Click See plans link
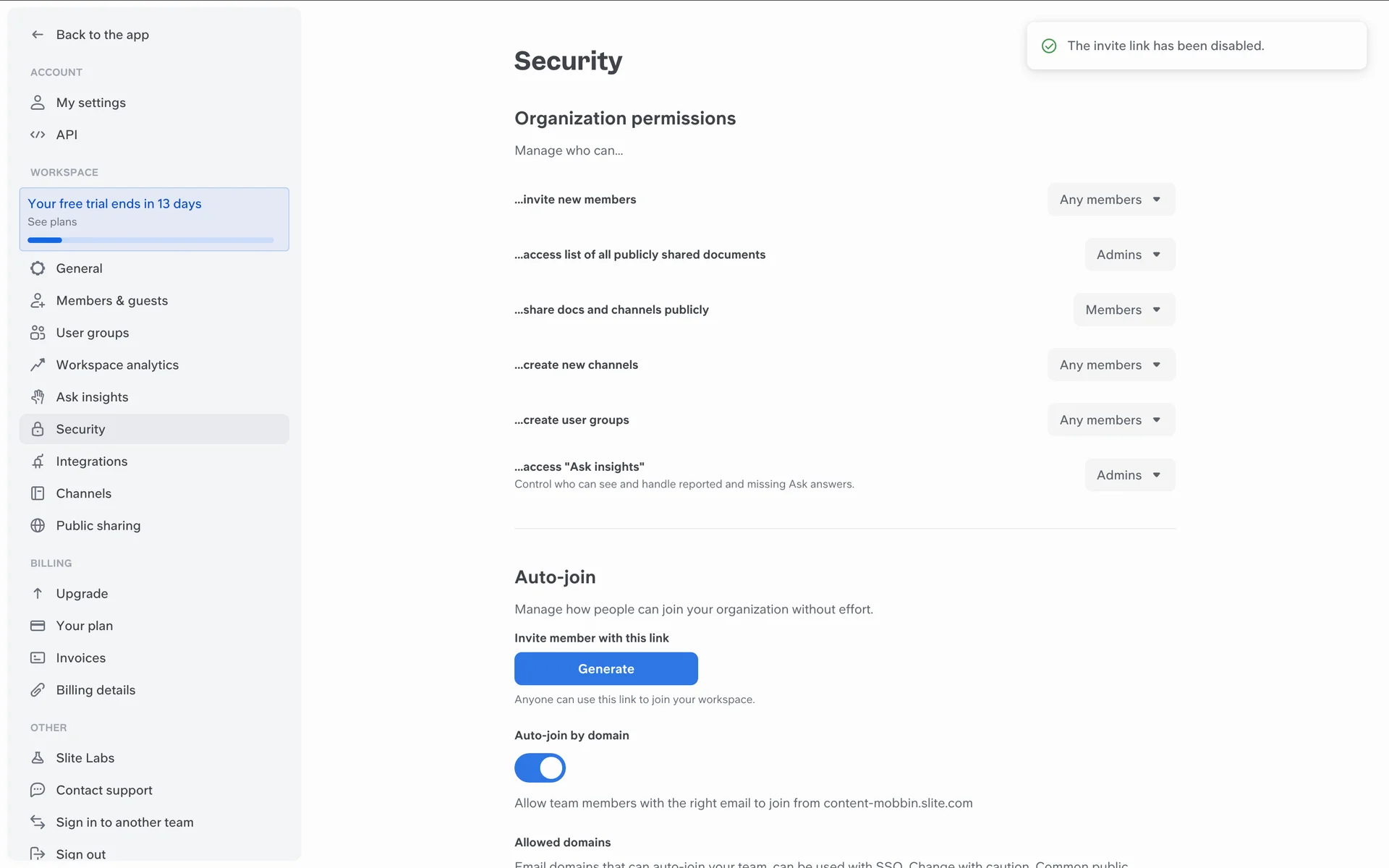The height and width of the screenshot is (868, 1389). click(52, 222)
